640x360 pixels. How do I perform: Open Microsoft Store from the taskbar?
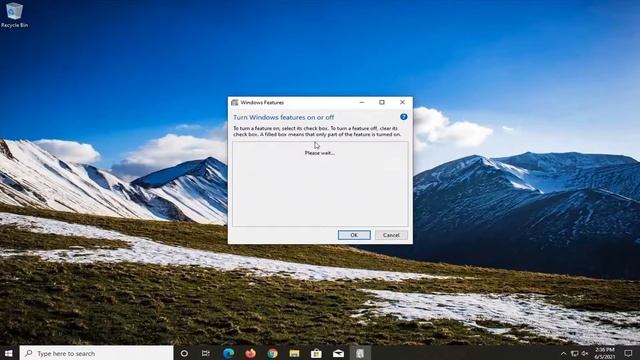click(x=316, y=353)
